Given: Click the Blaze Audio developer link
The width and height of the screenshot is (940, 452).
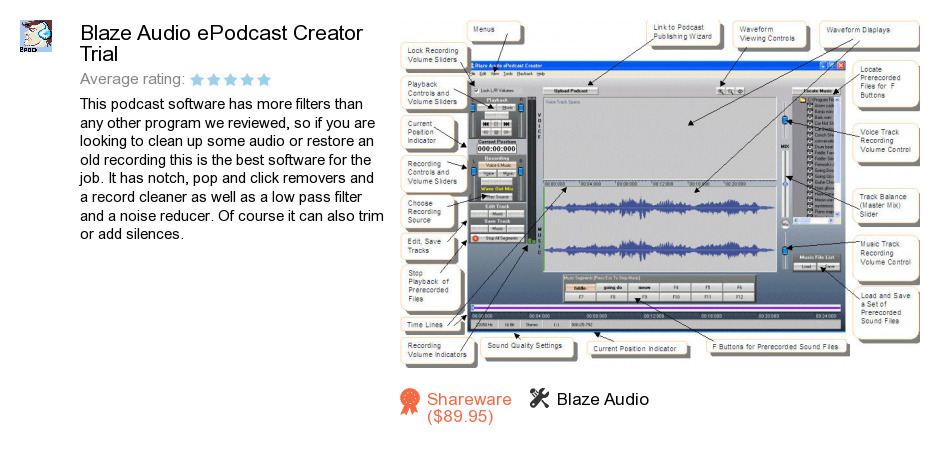Looking at the screenshot, I should (x=602, y=399).
